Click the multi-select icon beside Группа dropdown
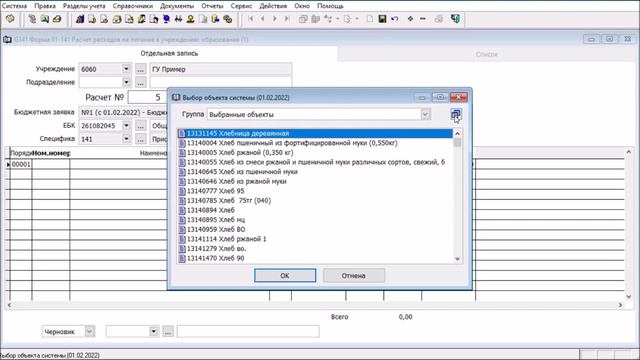Screen dimensions: 640x360 tap(456, 115)
